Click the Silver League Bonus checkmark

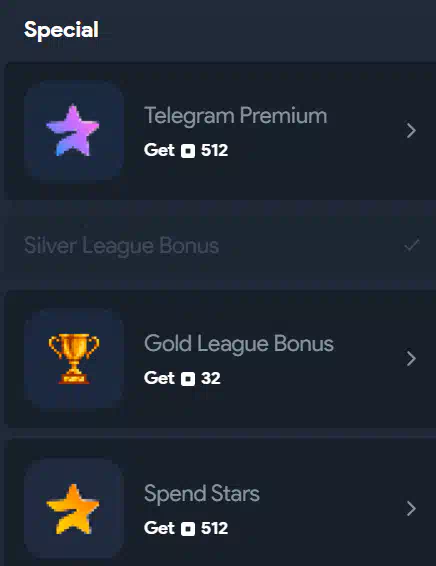pos(412,245)
